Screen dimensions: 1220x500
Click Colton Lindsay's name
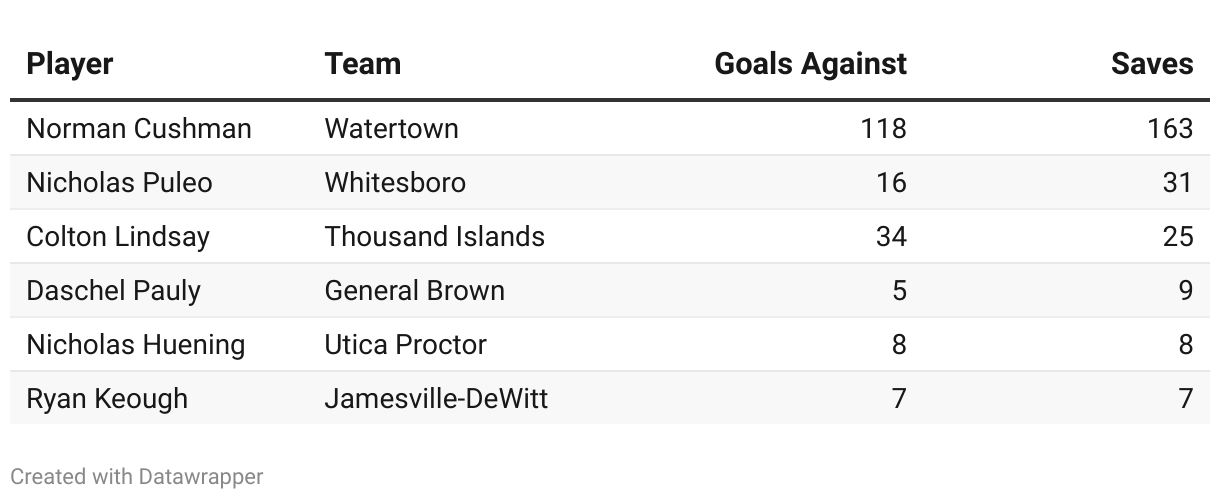pos(118,237)
